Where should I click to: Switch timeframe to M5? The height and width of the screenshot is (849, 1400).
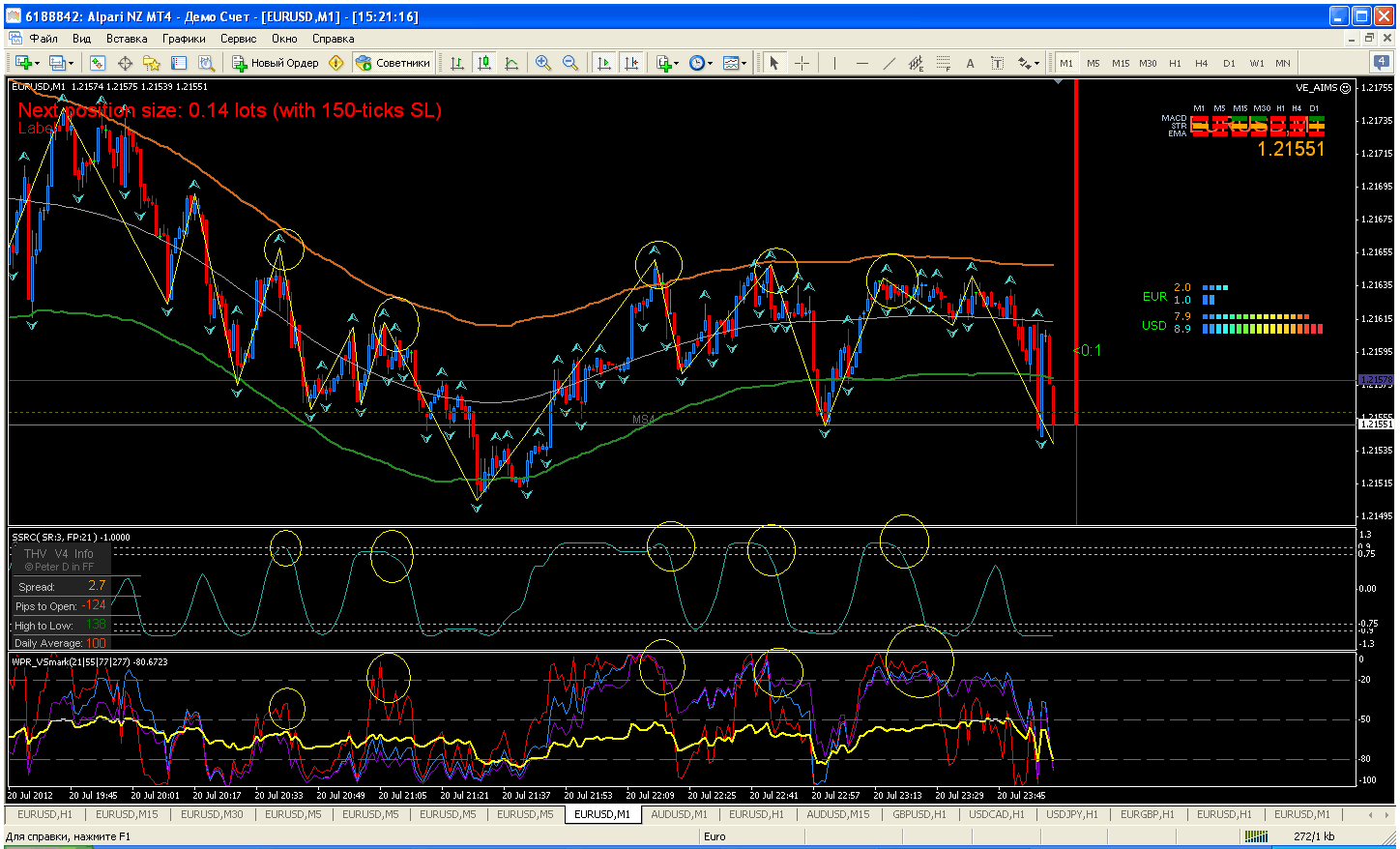(x=1094, y=63)
